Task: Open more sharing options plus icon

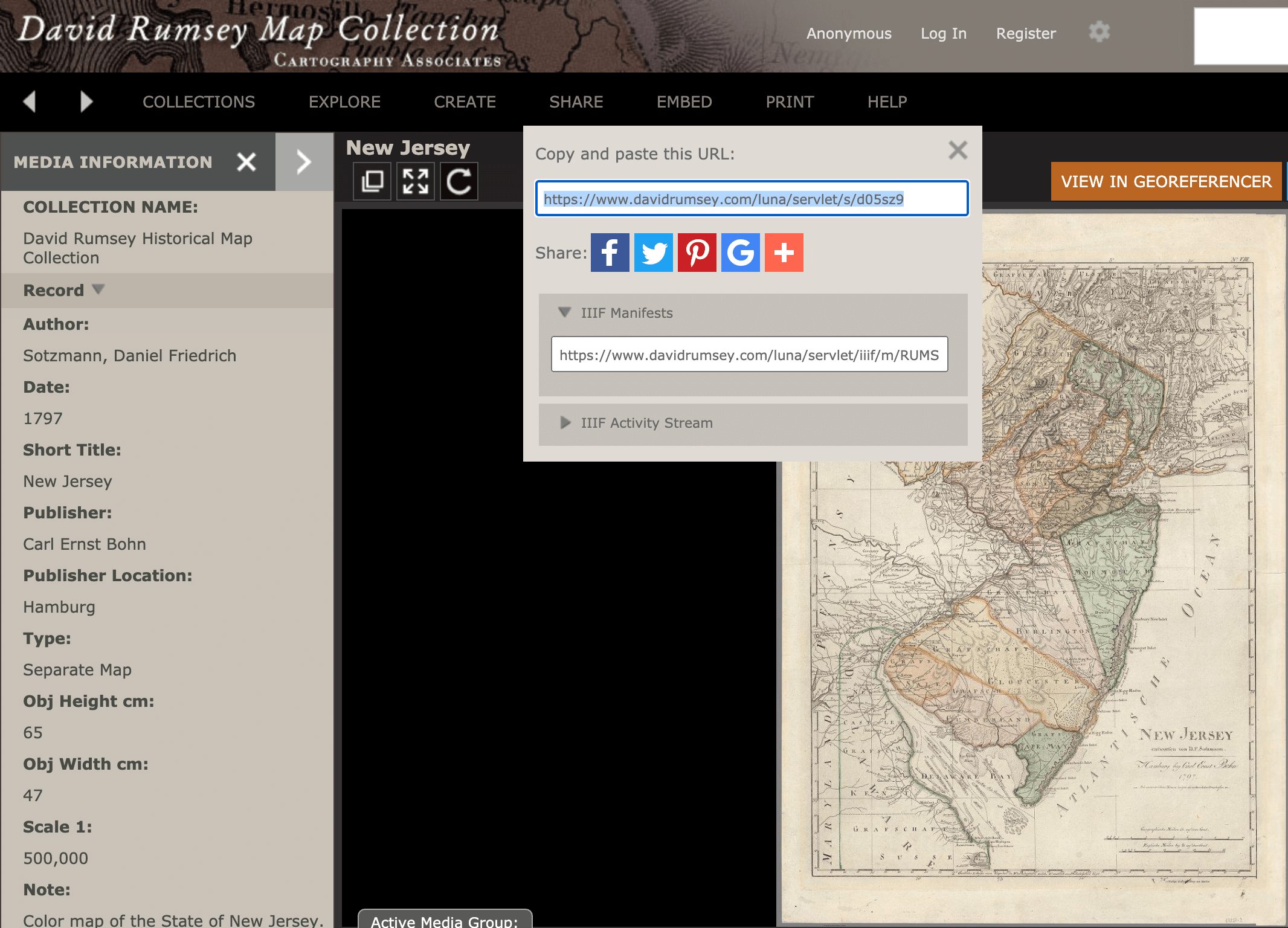Action: tap(784, 253)
